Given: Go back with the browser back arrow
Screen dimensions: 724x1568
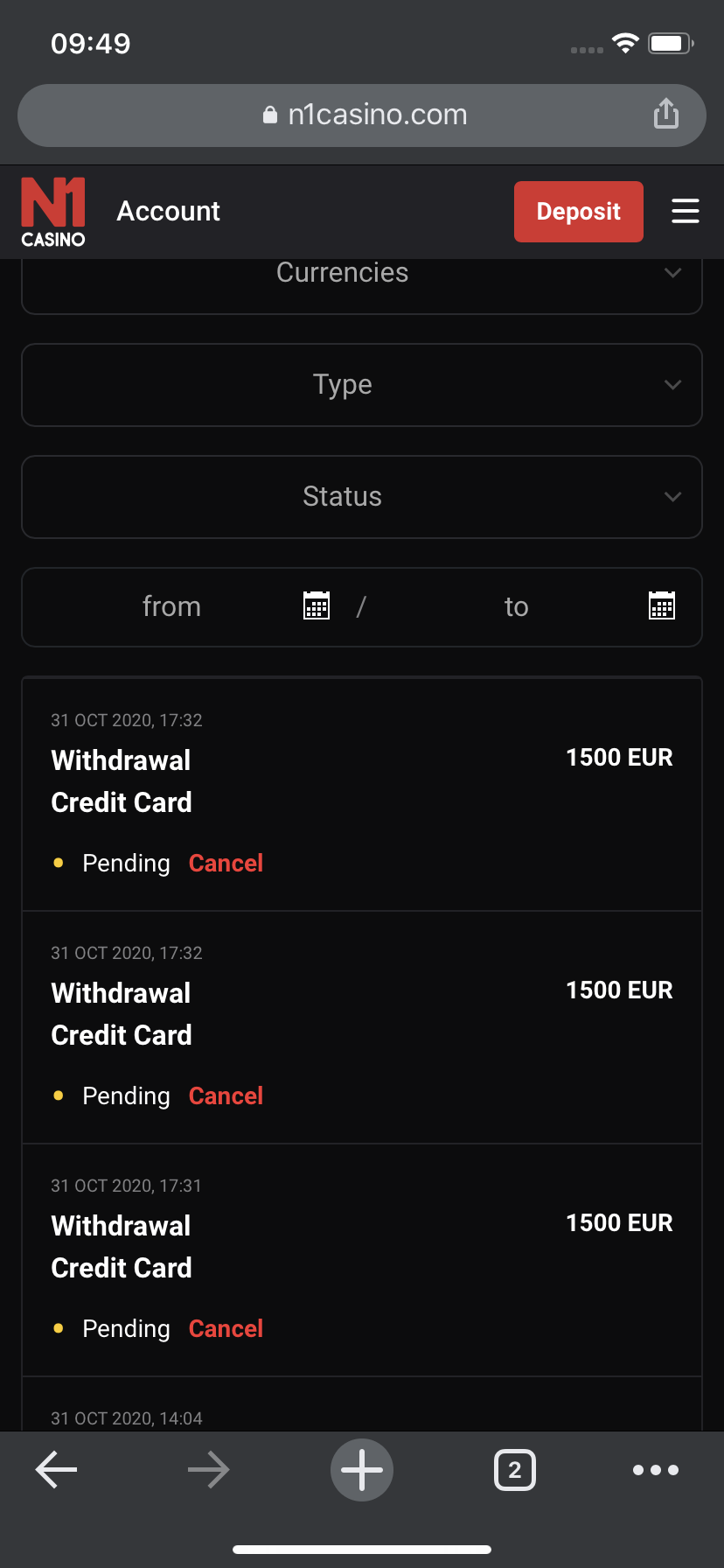Looking at the screenshot, I should point(57,1470).
